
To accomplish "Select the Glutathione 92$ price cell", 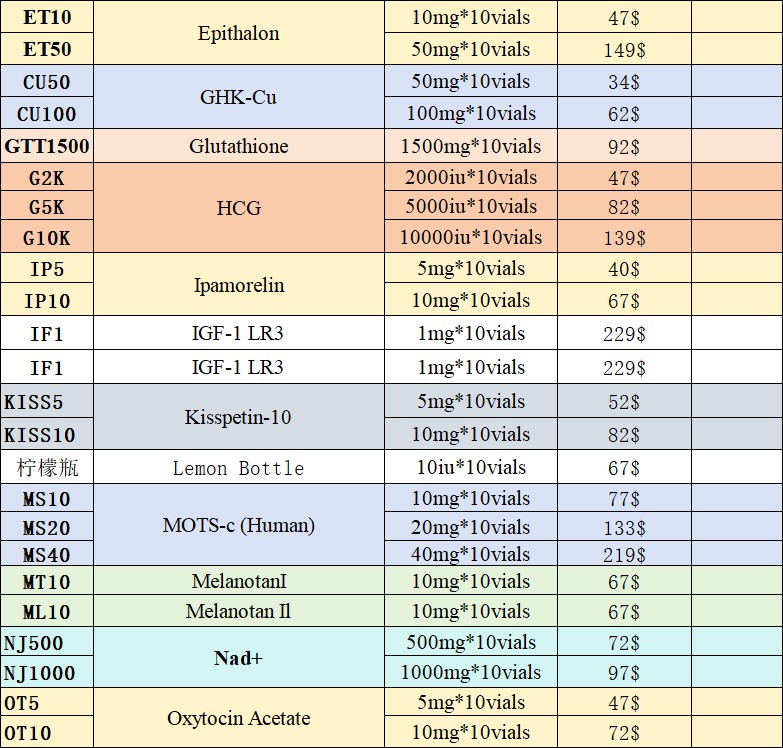I will coord(624,146).
